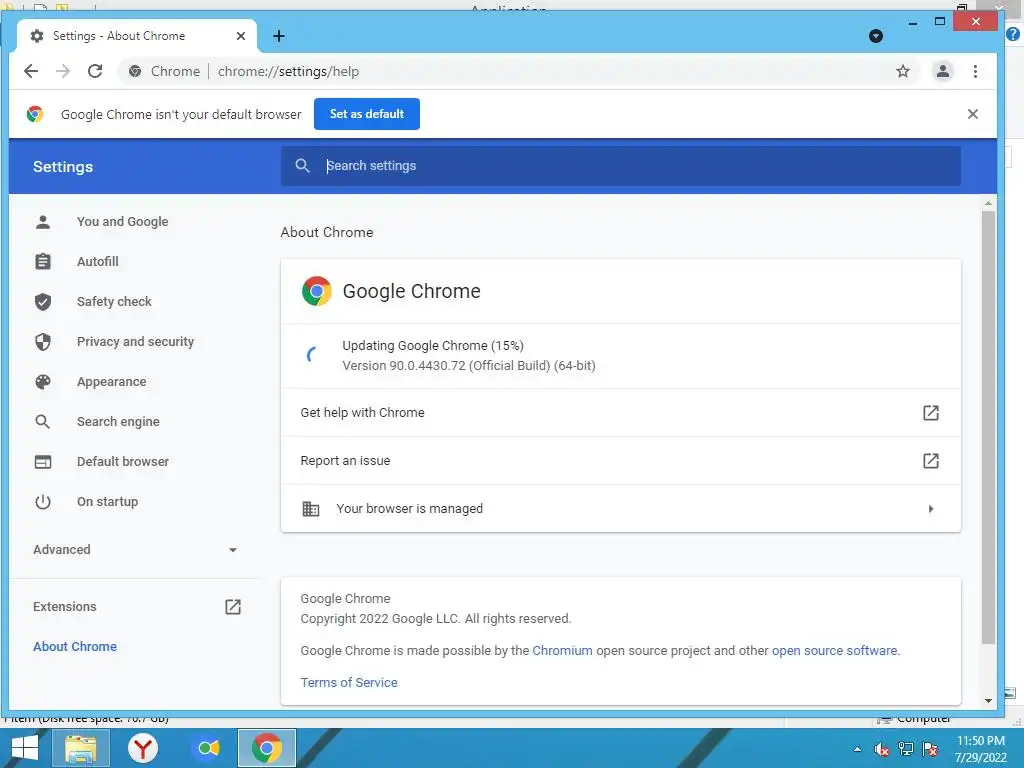
Task: Dismiss the default browser notification bar
Action: pos(972,114)
